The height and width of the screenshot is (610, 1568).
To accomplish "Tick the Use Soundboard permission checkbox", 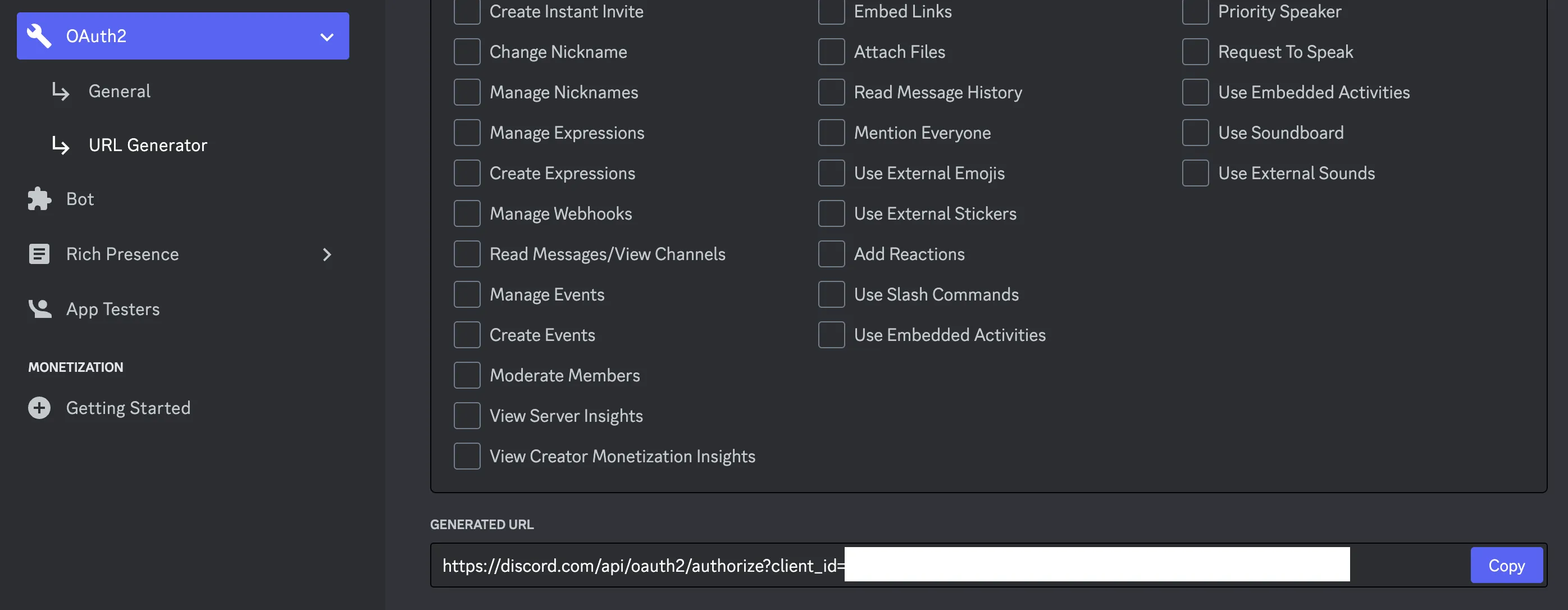I will pos(1195,133).
